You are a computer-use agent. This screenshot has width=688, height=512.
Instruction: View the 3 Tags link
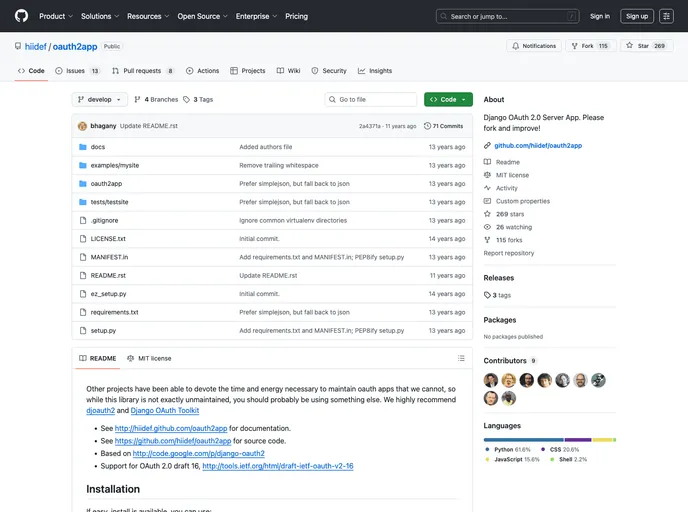[198, 100]
